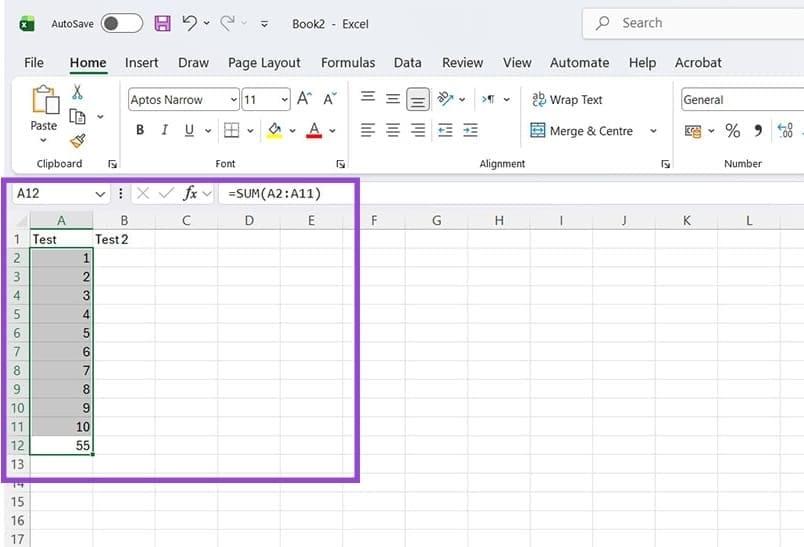Open the General number format dropdown
Screen dimensions: 804x547
(742, 99)
